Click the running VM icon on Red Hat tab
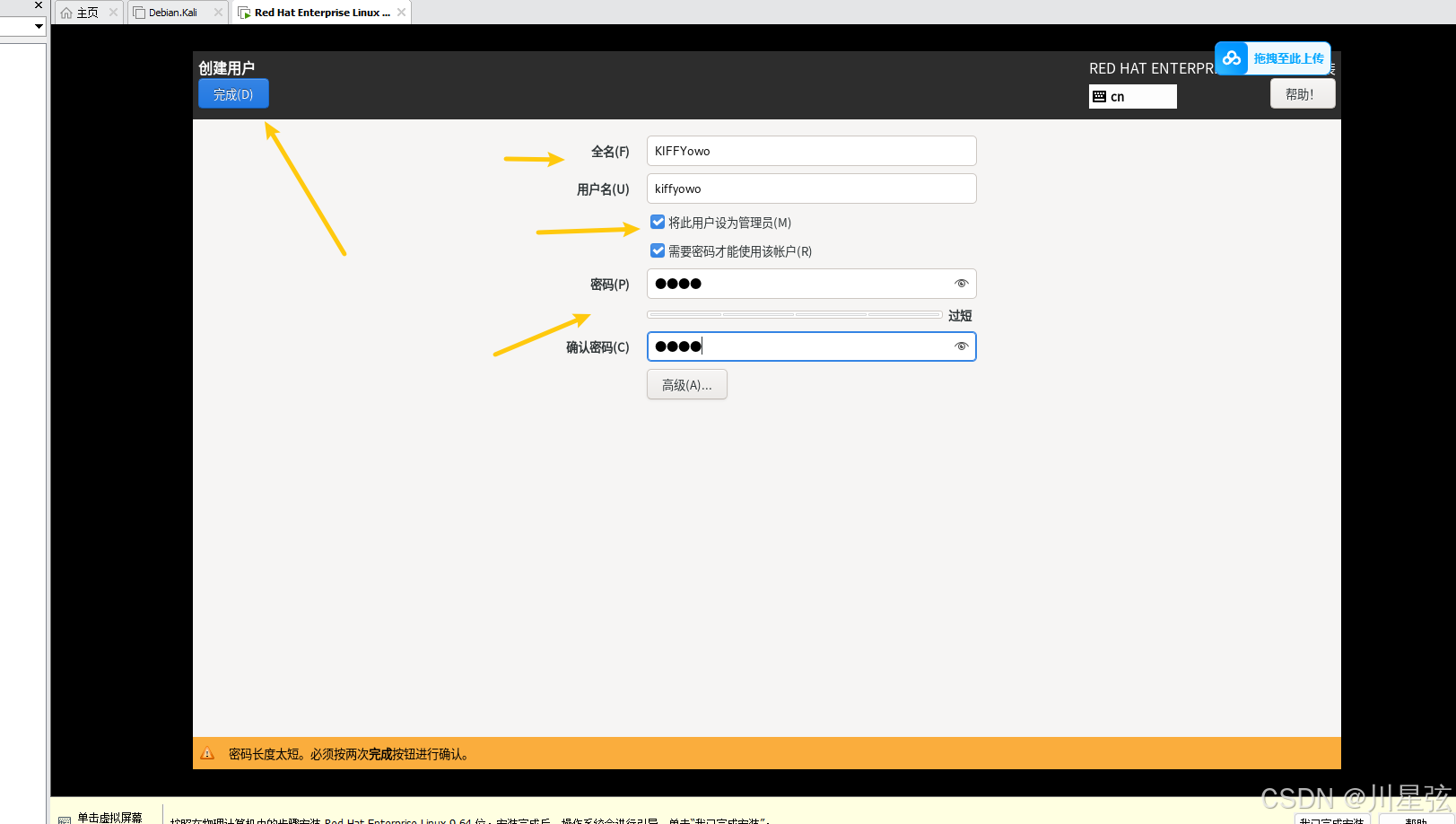 [x=244, y=13]
